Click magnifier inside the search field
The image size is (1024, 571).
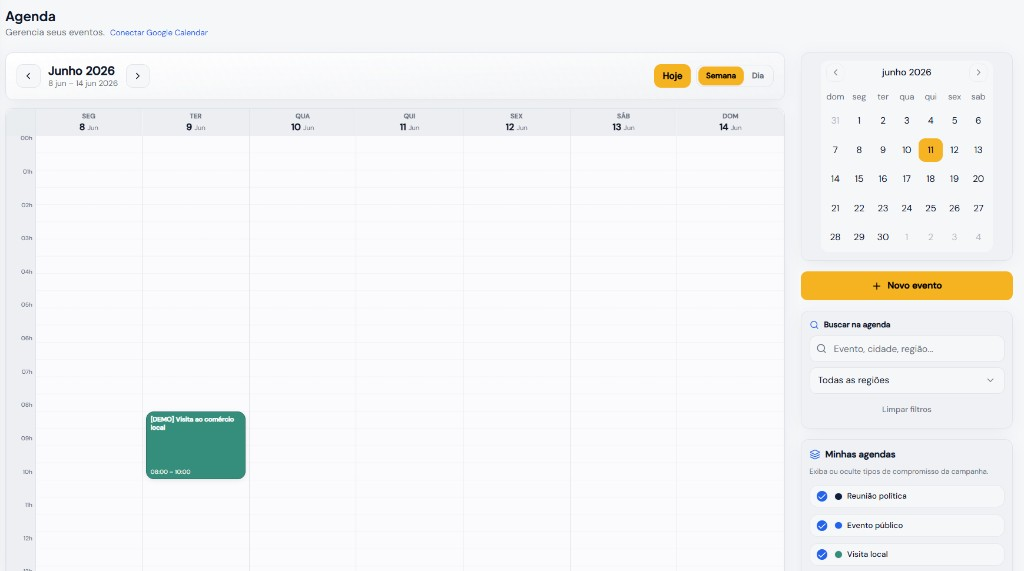(822, 349)
